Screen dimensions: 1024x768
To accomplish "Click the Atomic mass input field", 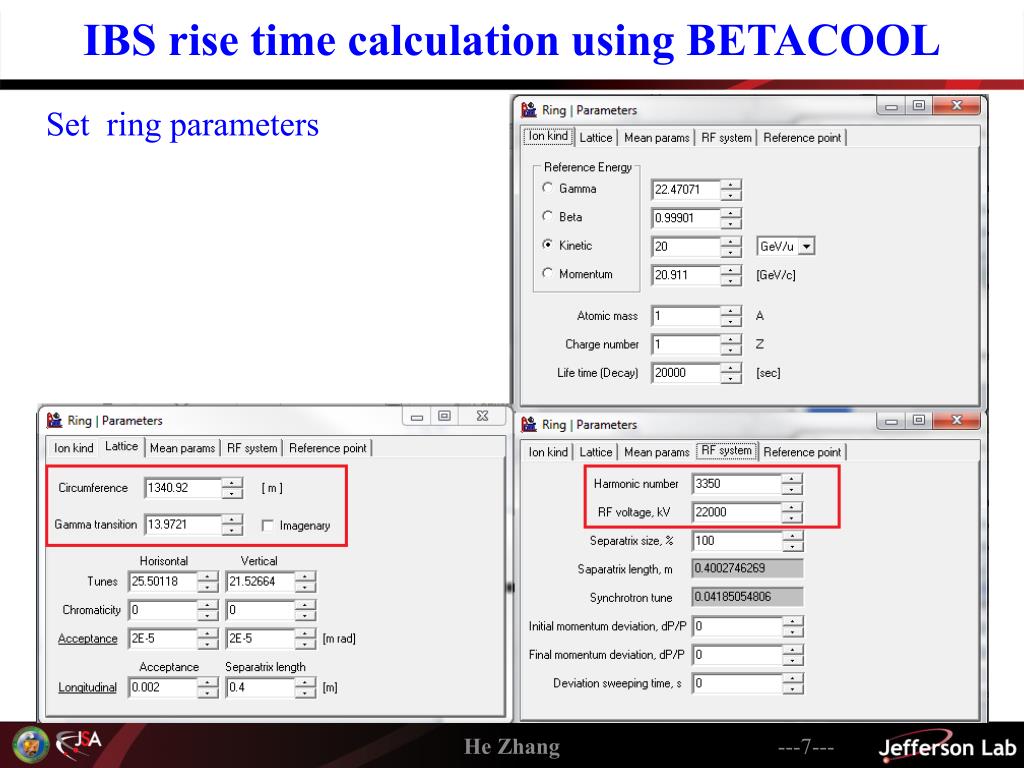I will tap(686, 316).
